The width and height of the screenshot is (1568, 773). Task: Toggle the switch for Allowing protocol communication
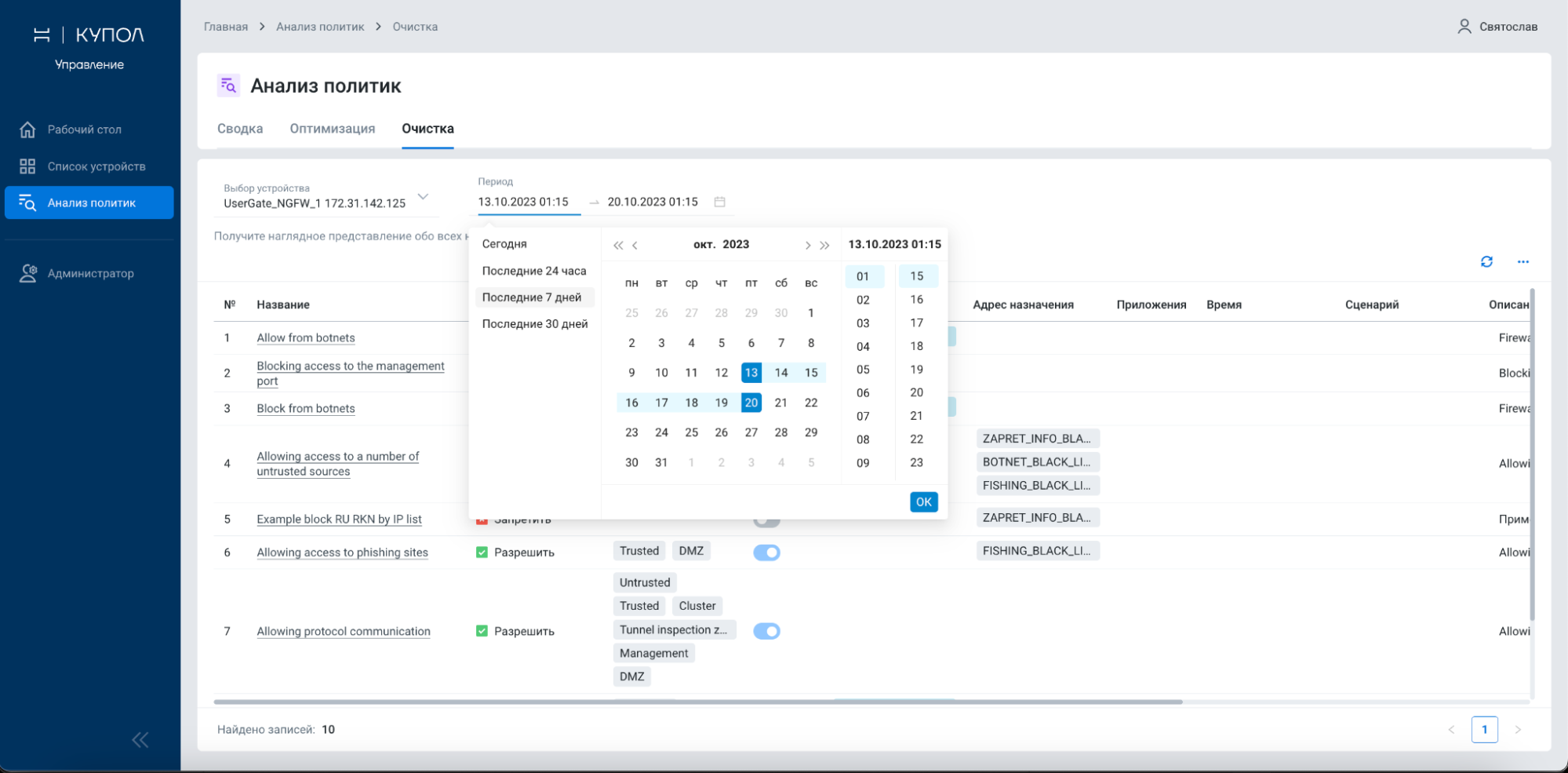(766, 631)
